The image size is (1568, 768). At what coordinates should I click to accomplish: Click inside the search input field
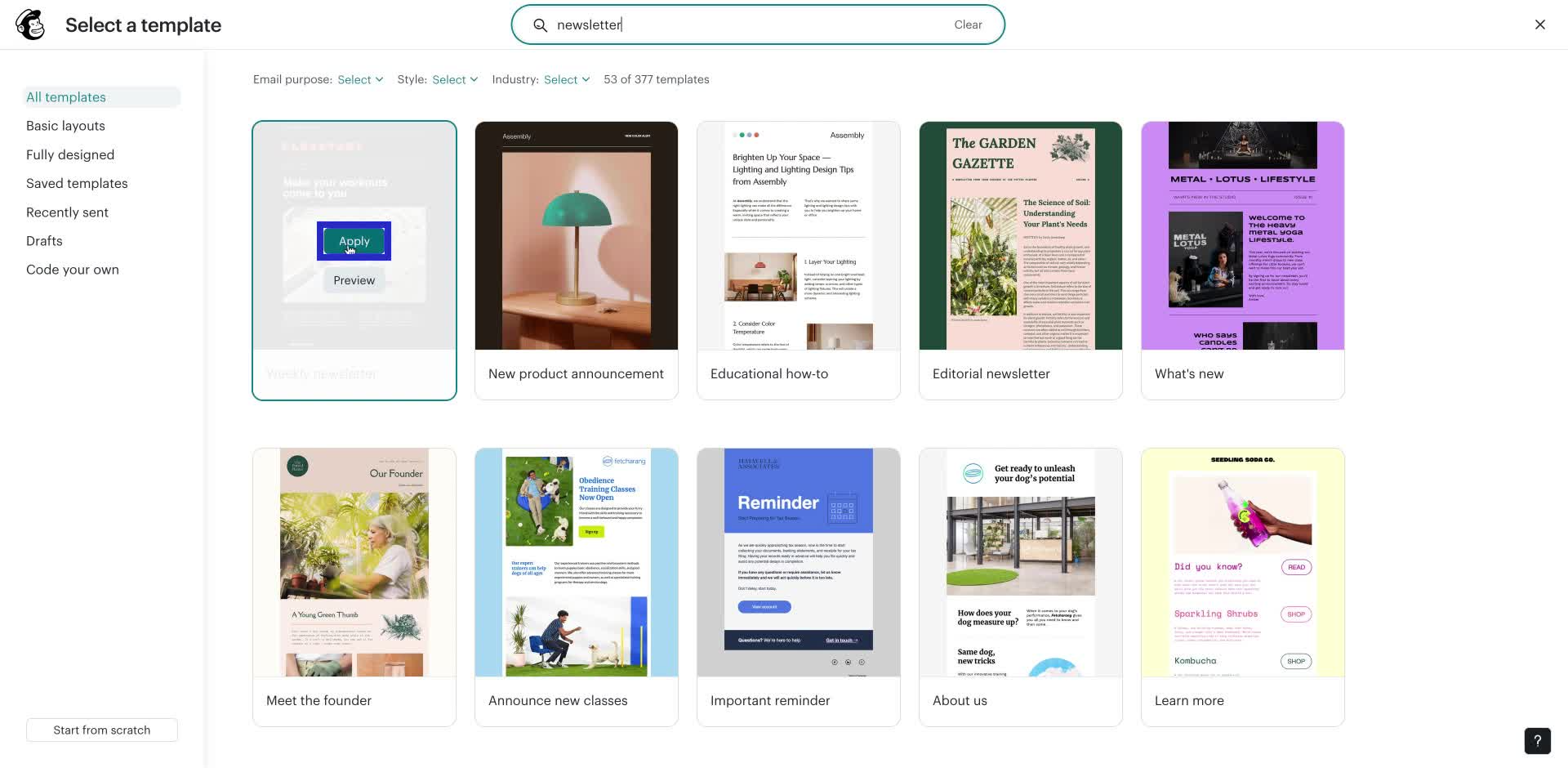(735, 25)
